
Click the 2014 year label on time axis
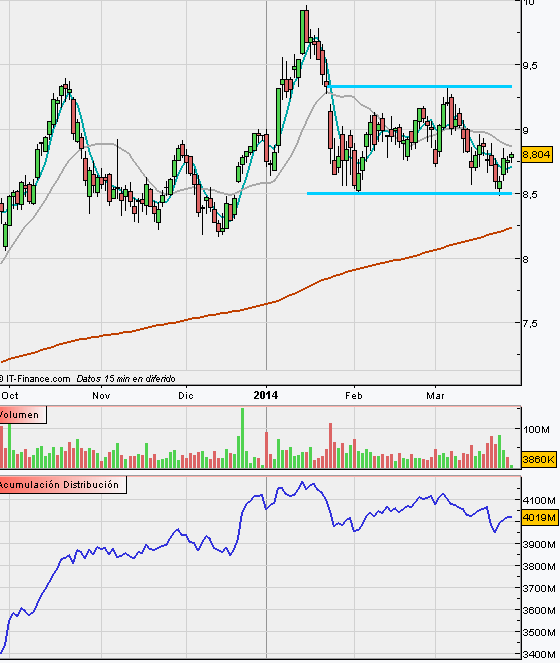pos(266,395)
